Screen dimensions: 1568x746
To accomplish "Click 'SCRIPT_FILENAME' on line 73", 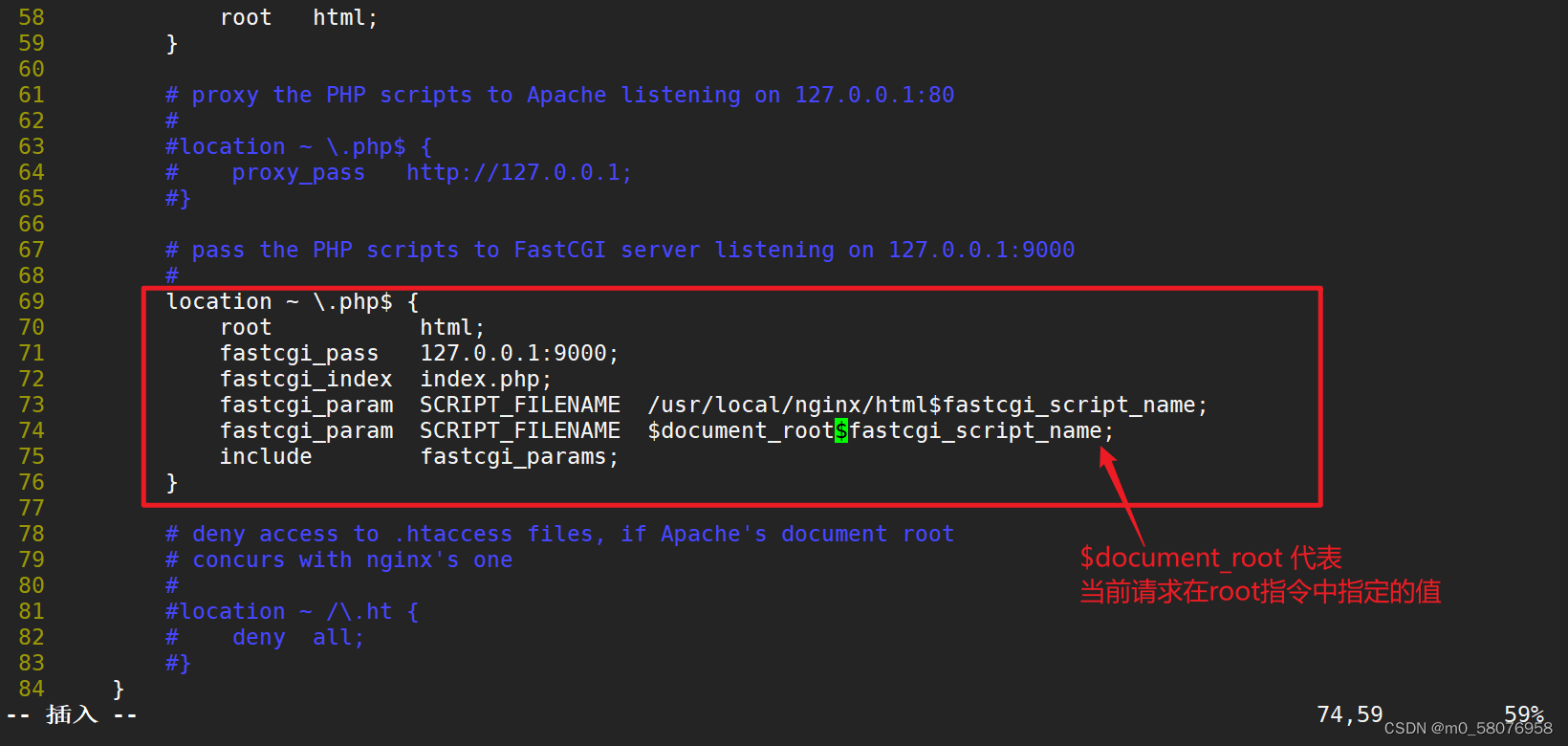I will pos(520,405).
